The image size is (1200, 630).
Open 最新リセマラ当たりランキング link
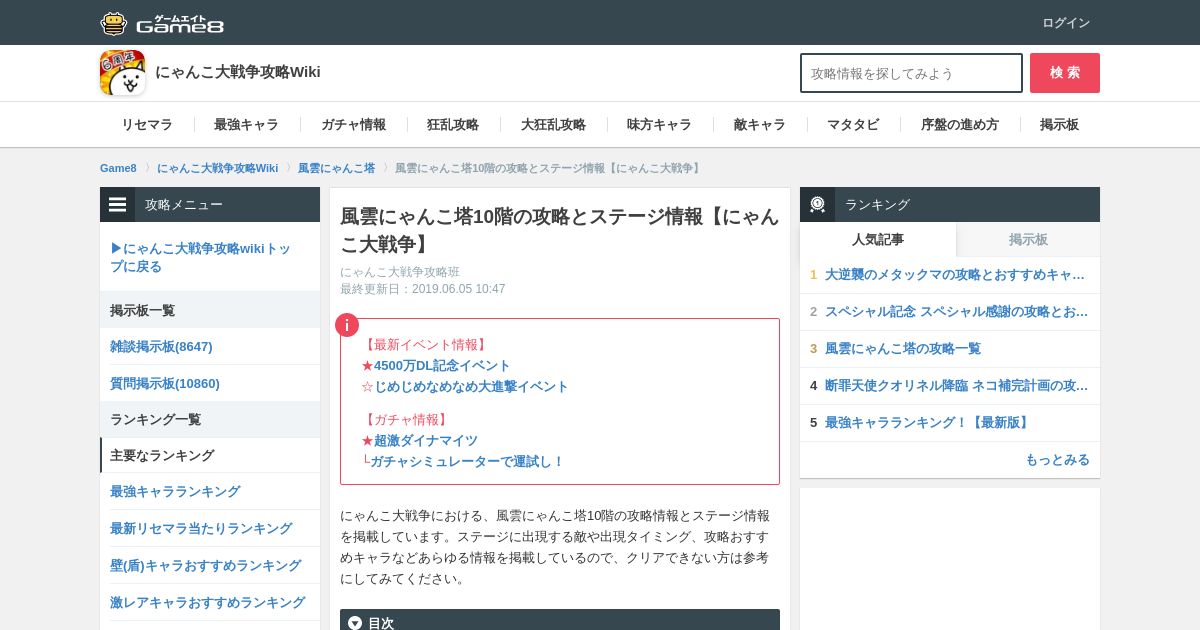pos(201,528)
